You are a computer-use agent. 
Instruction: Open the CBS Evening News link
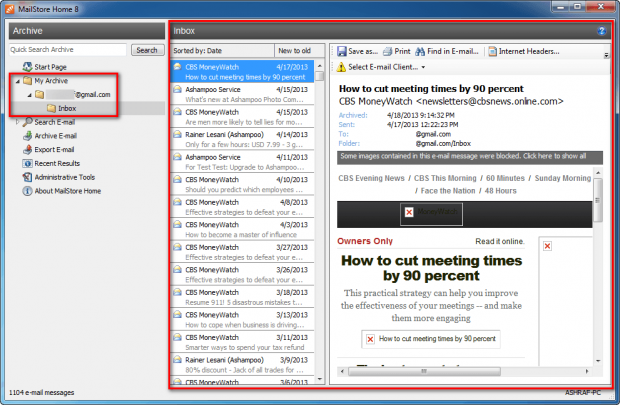371,178
